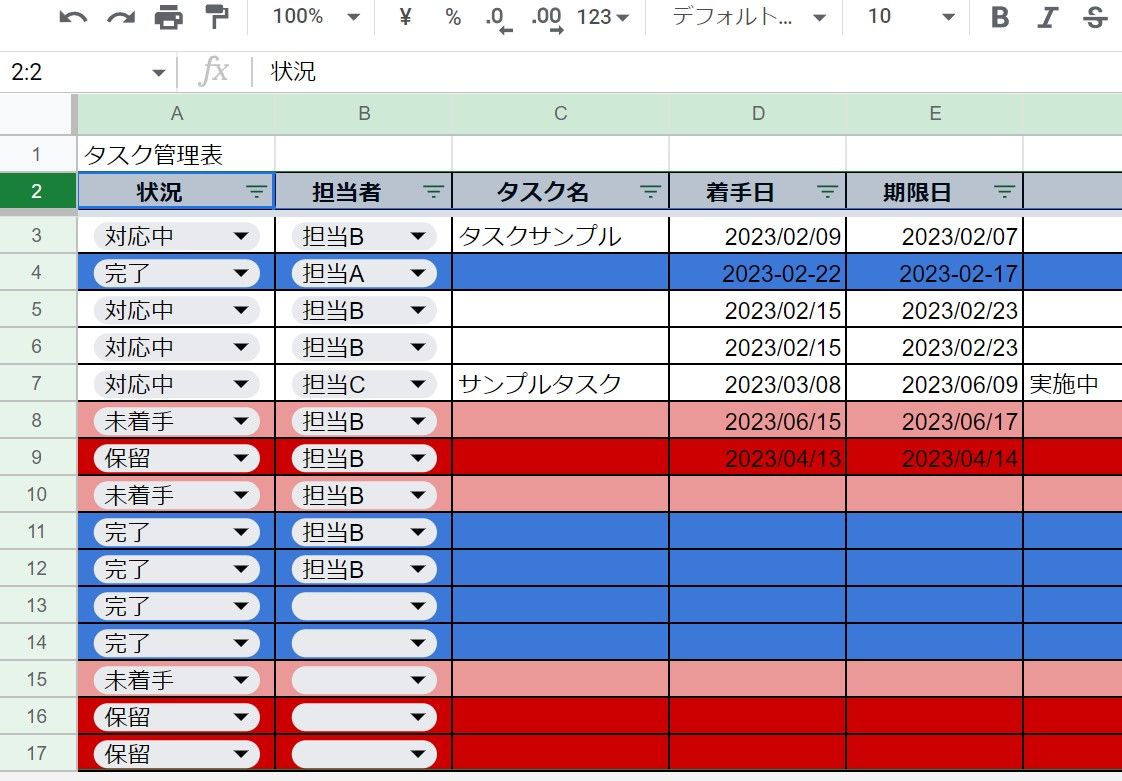1122x781 pixels.
Task: Open 未着手 status dropdown in row 10
Action: pos(176,495)
